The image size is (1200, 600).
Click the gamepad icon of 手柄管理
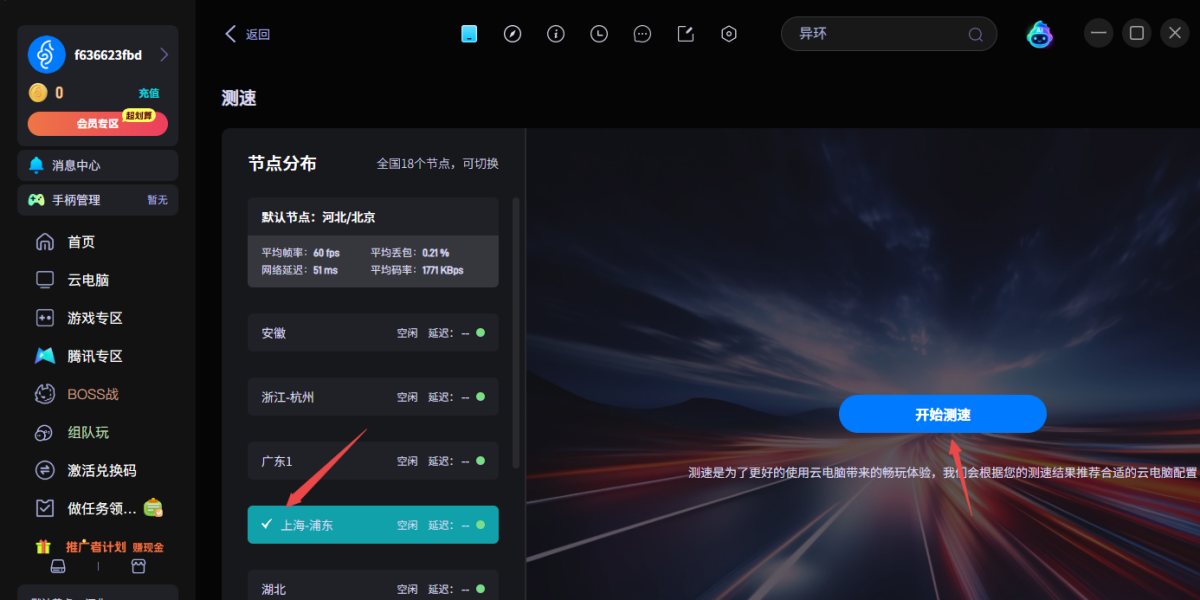(36, 200)
